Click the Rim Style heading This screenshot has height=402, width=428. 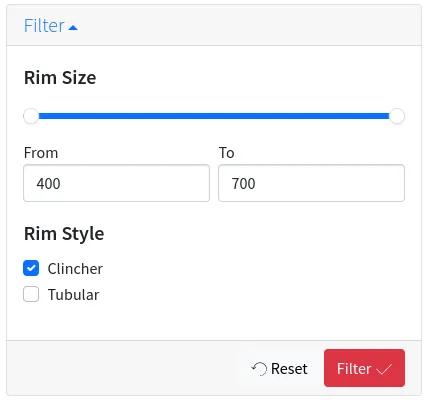pyautogui.click(x=64, y=234)
